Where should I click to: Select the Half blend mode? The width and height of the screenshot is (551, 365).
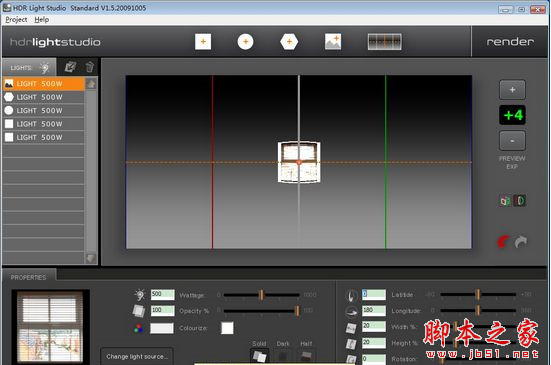pos(306,356)
